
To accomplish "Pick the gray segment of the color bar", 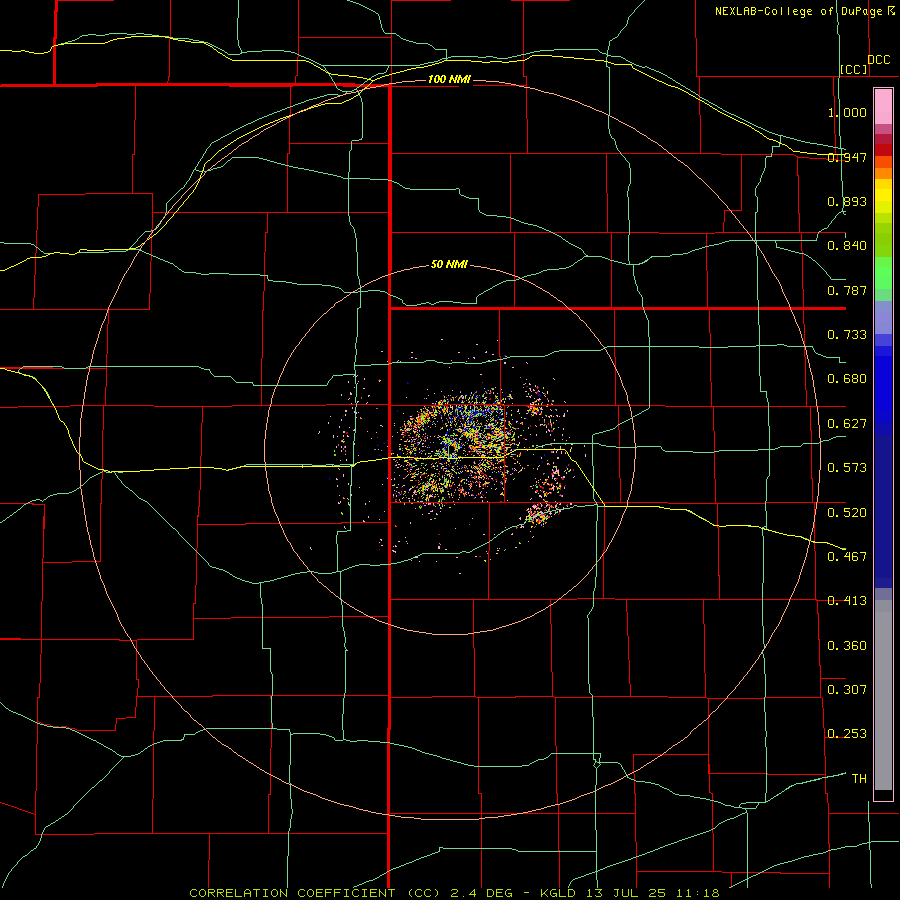I will pyautogui.click(x=883, y=695).
